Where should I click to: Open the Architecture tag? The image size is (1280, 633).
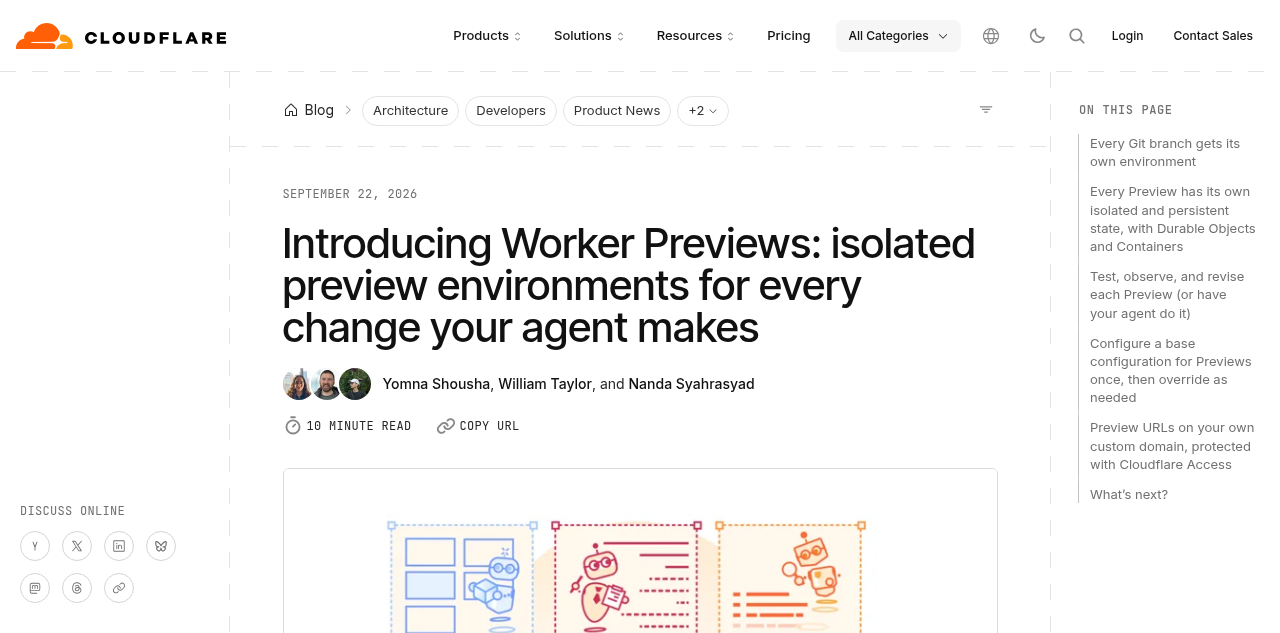[410, 111]
